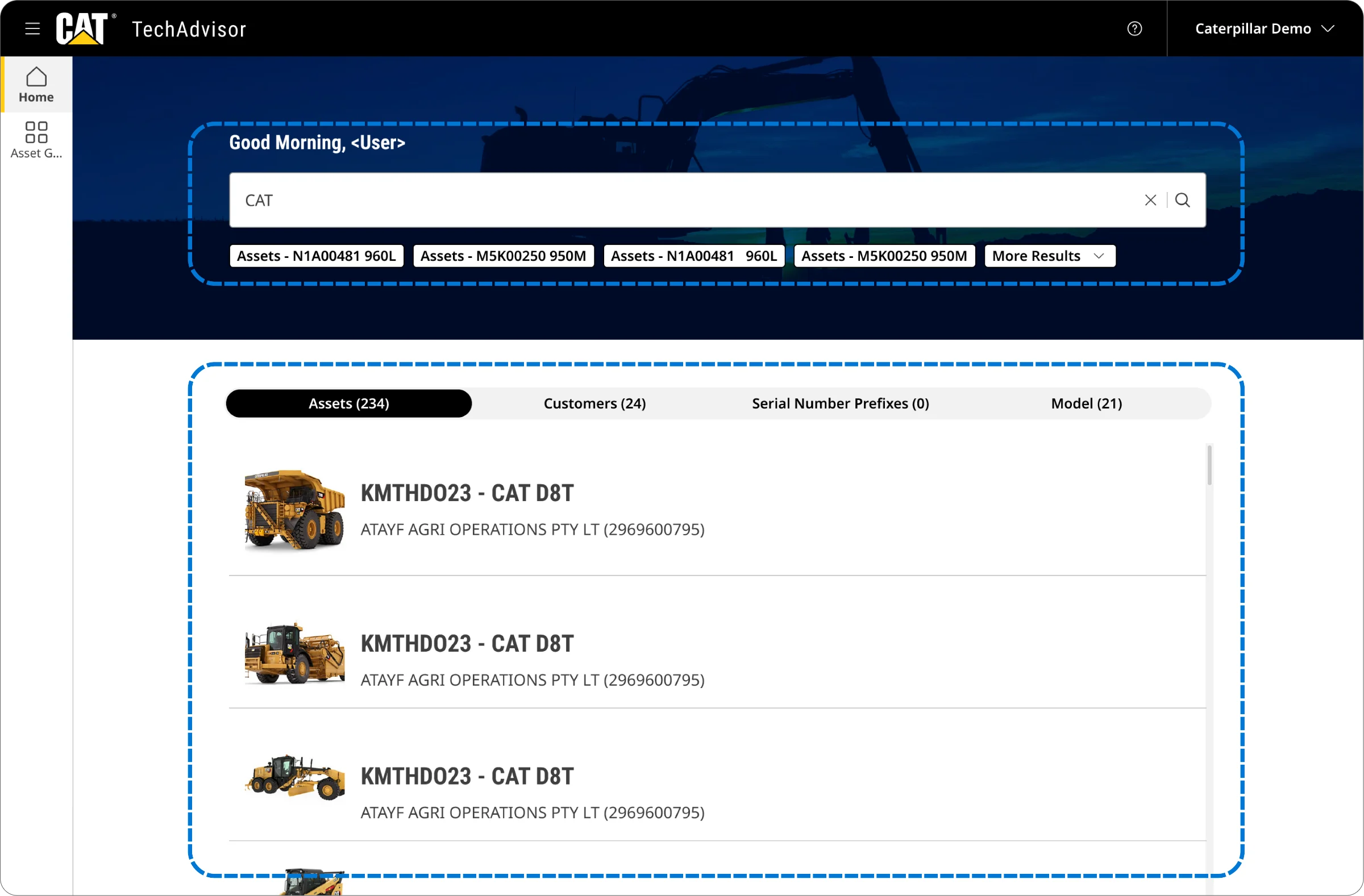Go to Home in the sidebar
This screenshot has height=896, width=1364.
tap(36, 84)
